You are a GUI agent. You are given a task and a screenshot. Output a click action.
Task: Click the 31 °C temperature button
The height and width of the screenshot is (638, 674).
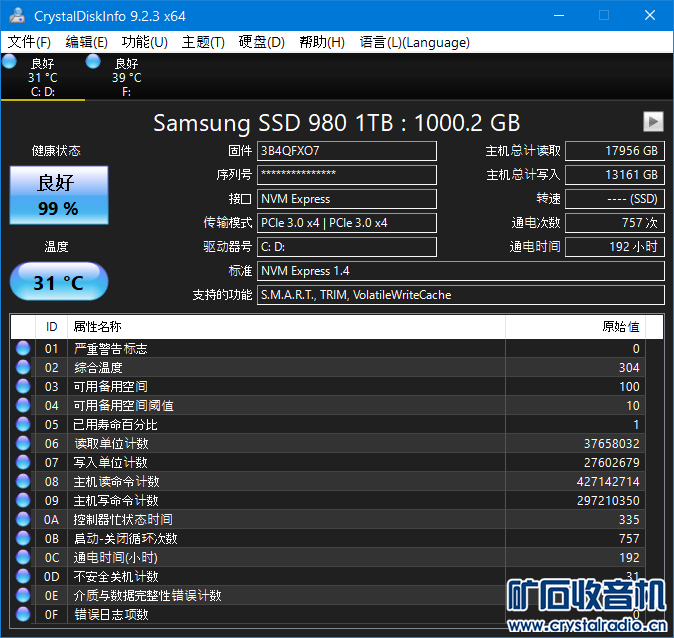click(x=59, y=282)
